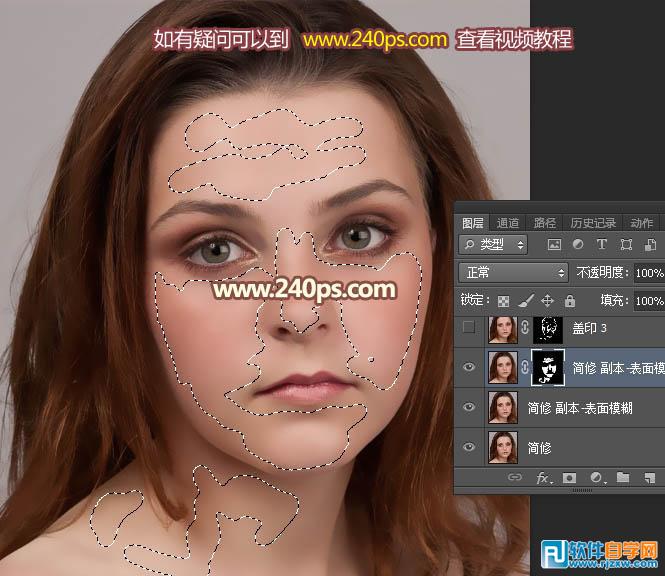665x576 pixels.
Task: Create new group folder icon
Action: (623, 478)
